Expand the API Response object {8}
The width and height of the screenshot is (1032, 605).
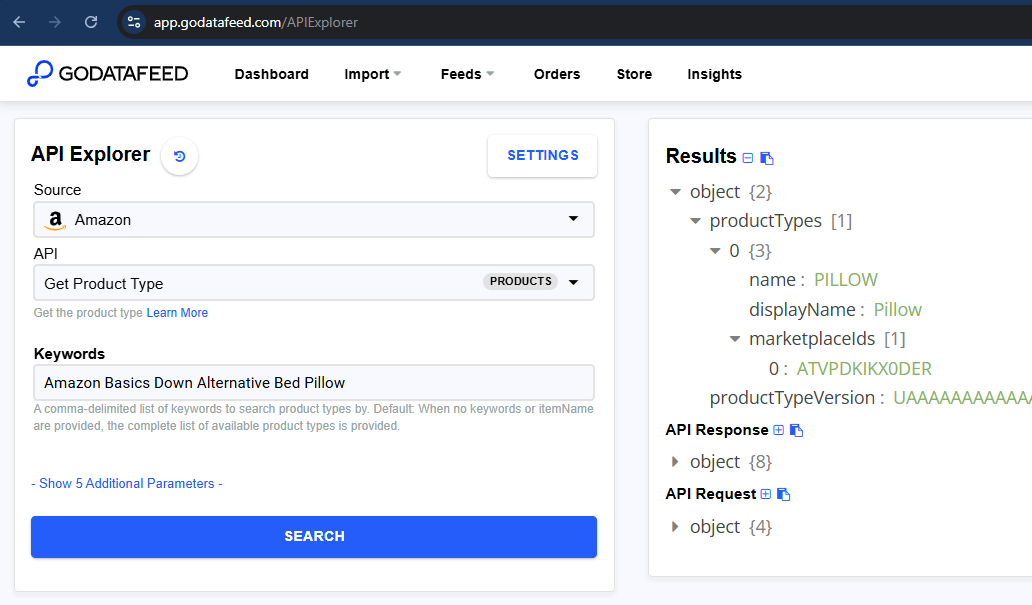click(x=675, y=461)
